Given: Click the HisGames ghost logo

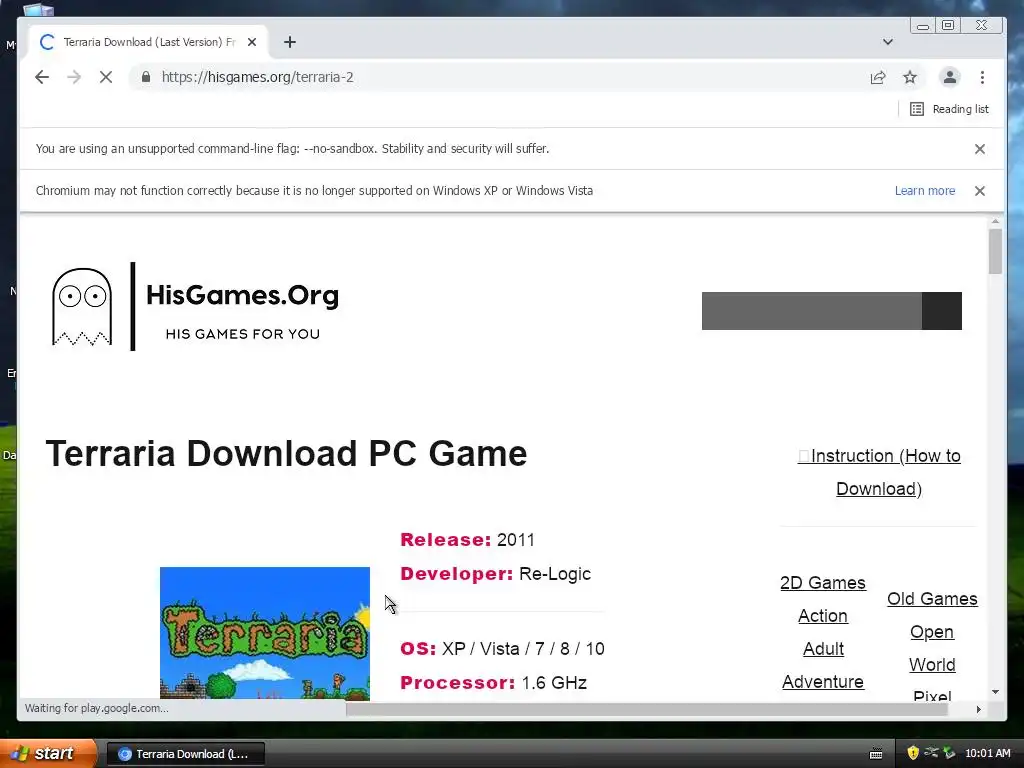Looking at the screenshot, I should [82, 306].
